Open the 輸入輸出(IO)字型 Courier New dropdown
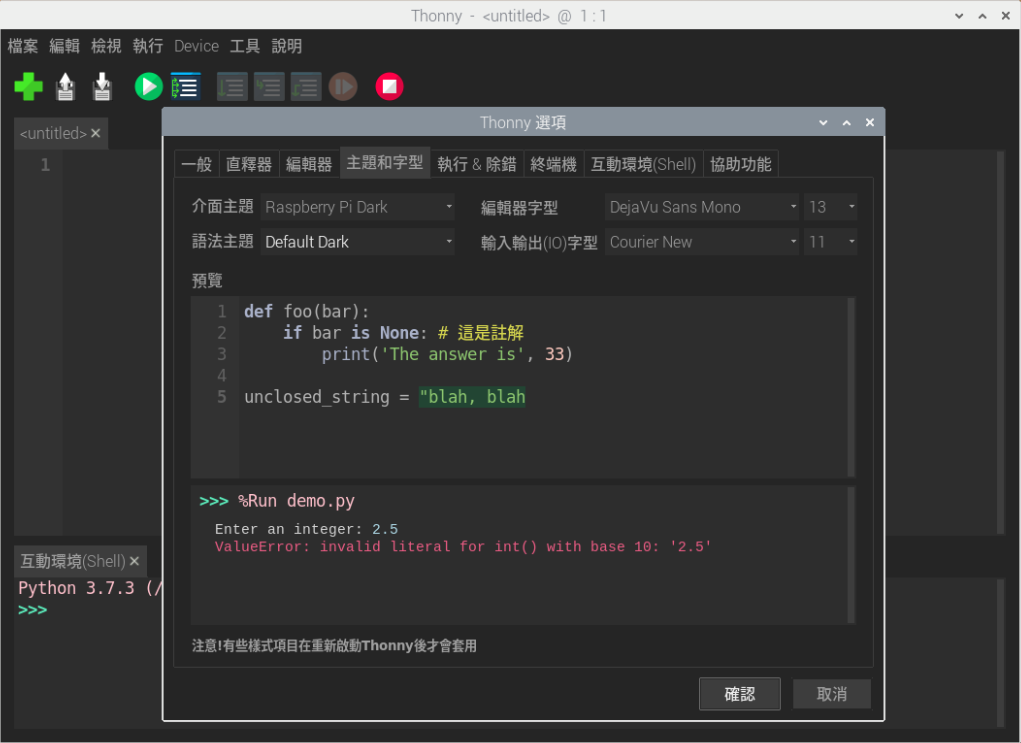This screenshot has height=743, width=1021. (x=702, y=242)
